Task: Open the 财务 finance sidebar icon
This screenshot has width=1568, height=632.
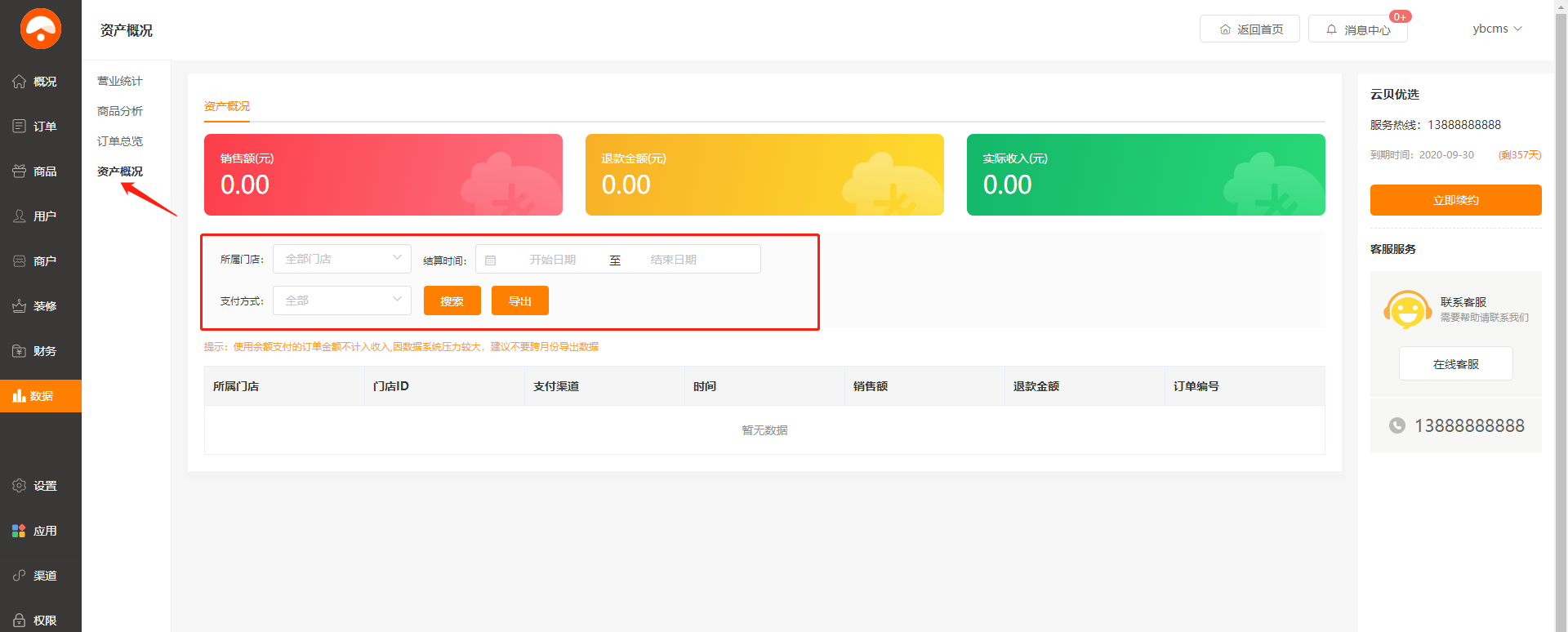Action: coord(20,351)
